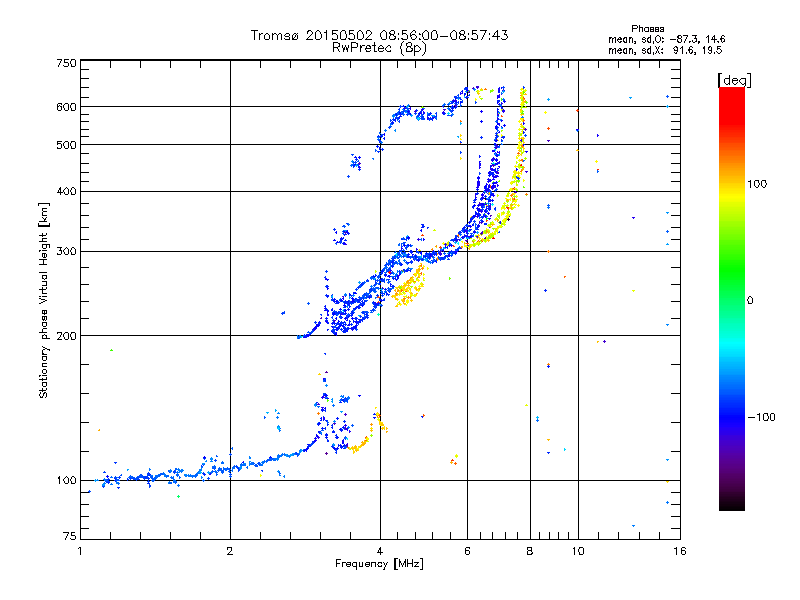800x600 pixels.
Task: Click the colorbar tick label '-100'
Action: tap(761, 417)
